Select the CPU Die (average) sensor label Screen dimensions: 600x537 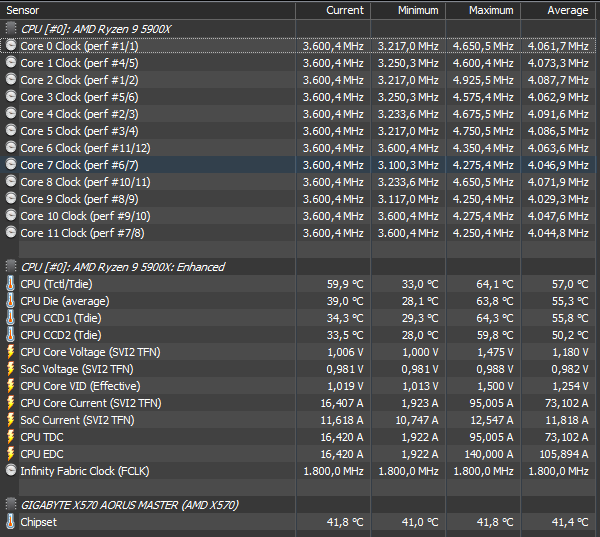pos(65,301)
